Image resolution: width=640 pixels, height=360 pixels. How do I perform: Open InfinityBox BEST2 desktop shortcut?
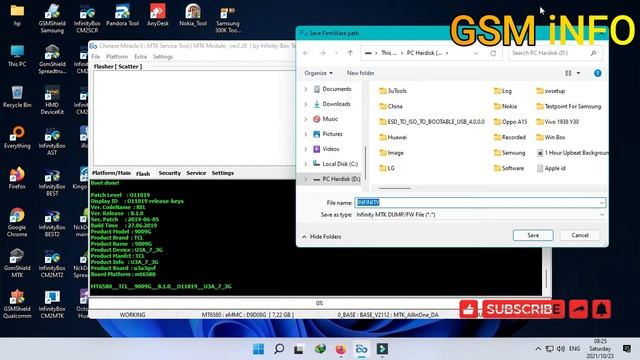click(52, 222)
